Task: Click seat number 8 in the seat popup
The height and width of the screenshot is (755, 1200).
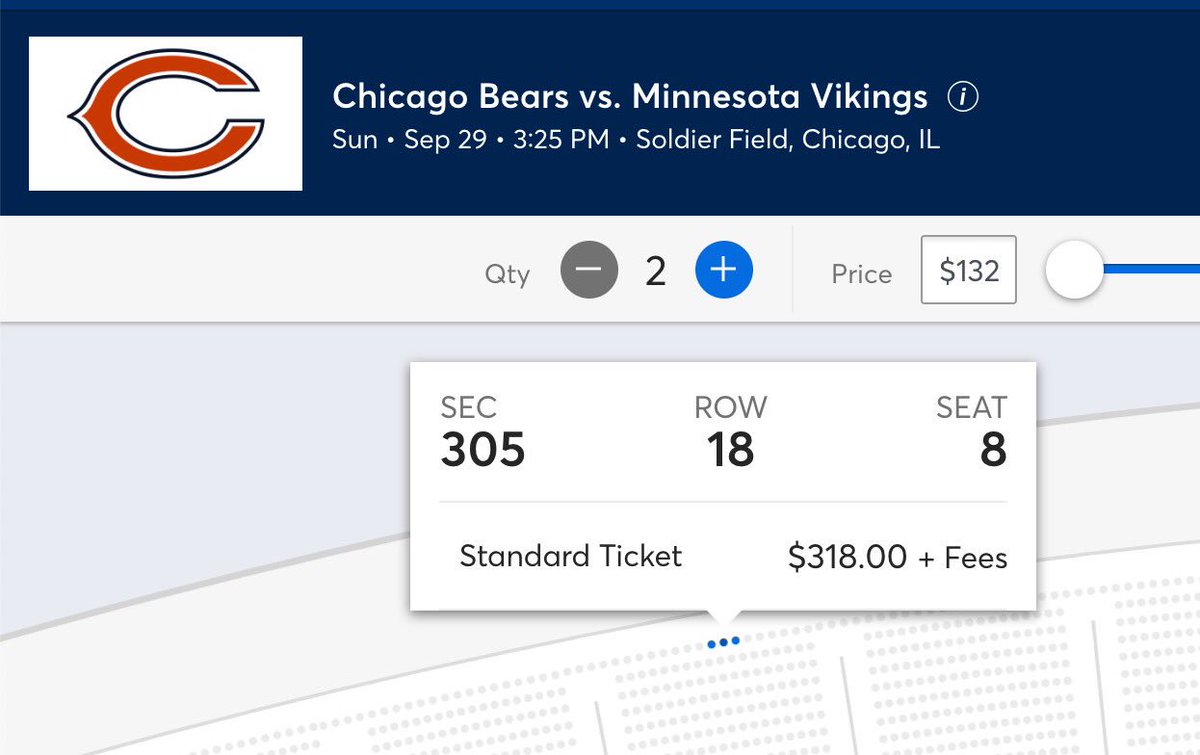Action: click(x=992, y=450)
